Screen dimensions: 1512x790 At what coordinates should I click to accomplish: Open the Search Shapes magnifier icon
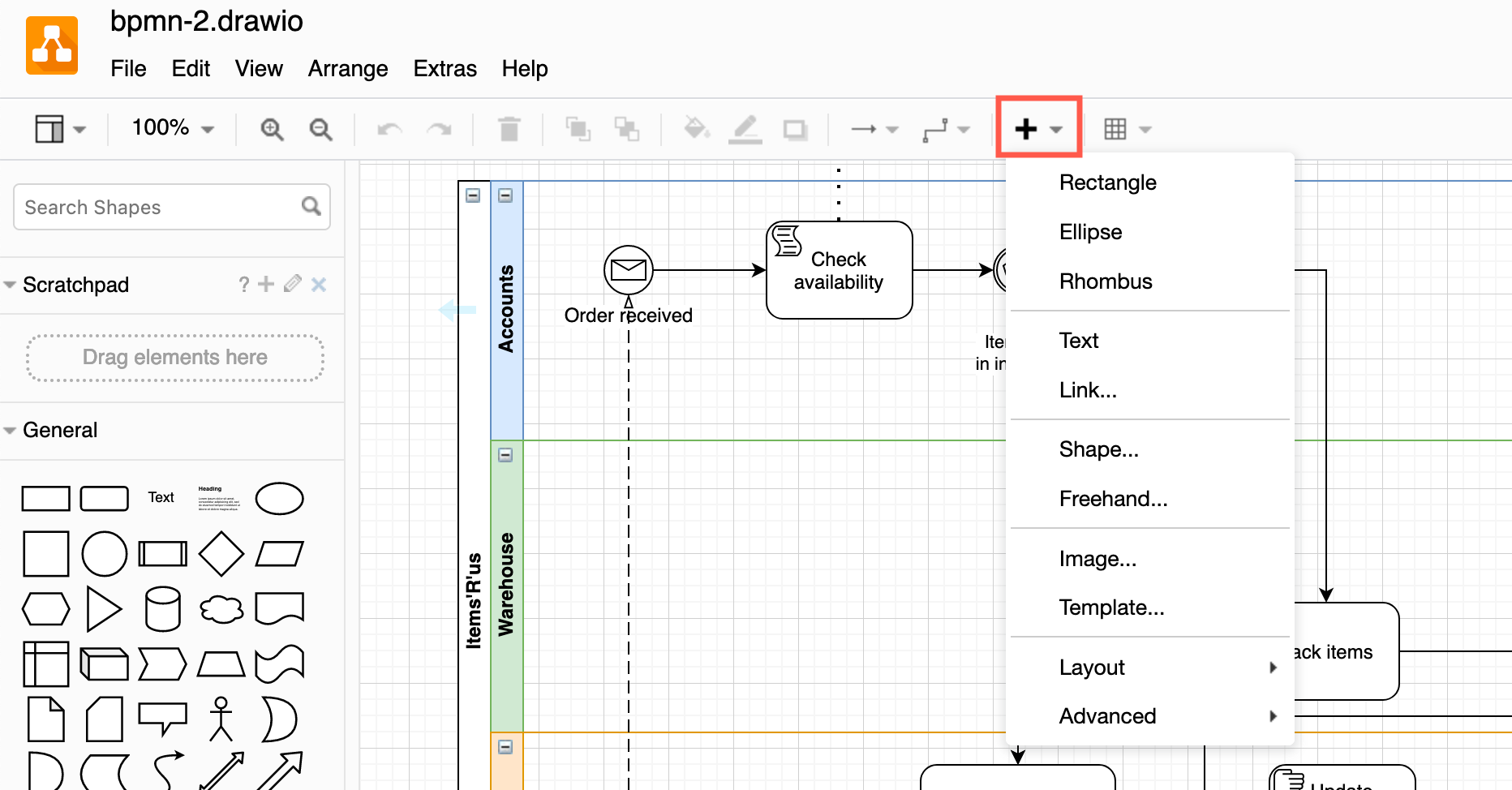click(311, 207)
